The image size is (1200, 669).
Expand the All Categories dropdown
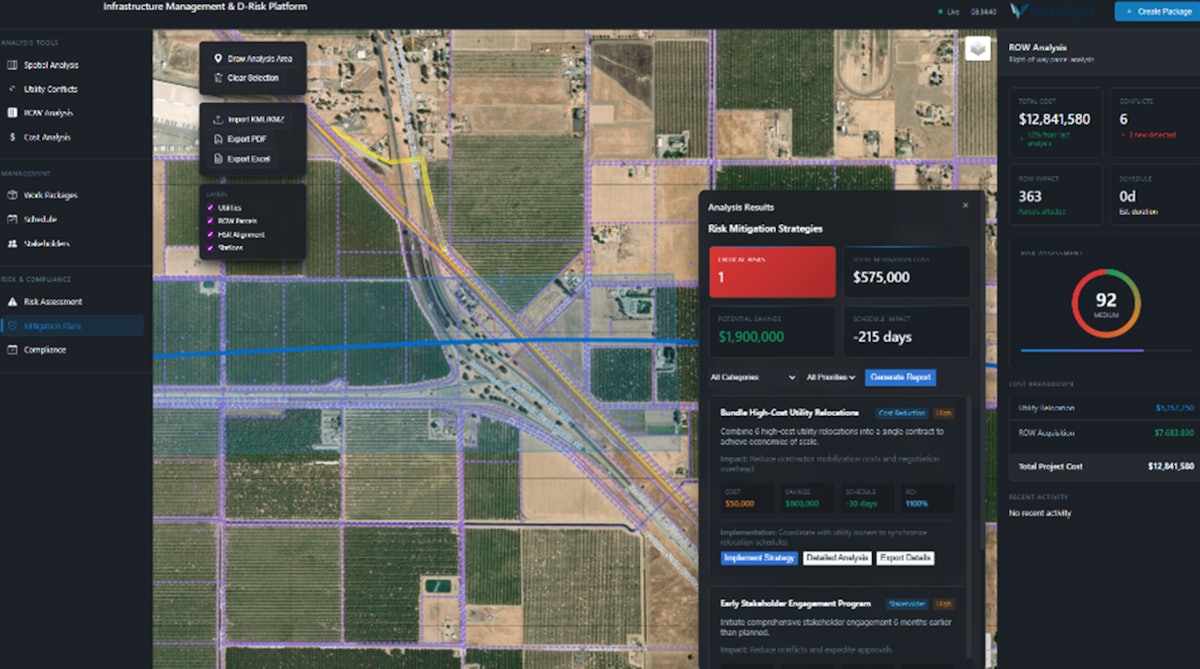coord(752,378)
